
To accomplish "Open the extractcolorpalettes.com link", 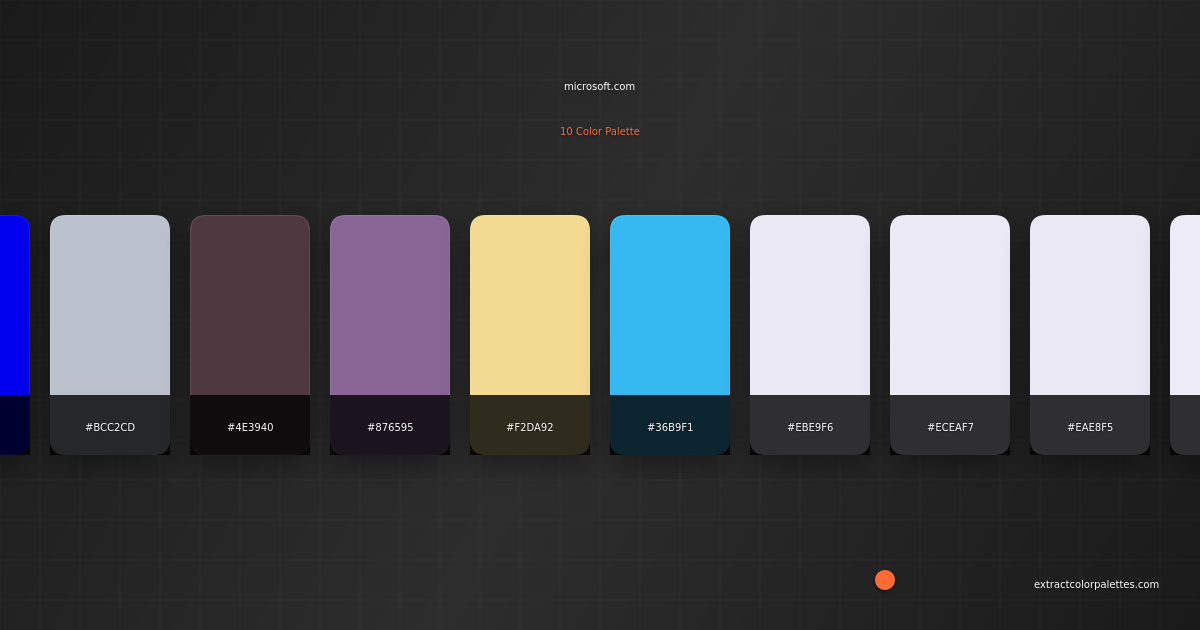I will tap(1096, 584).
